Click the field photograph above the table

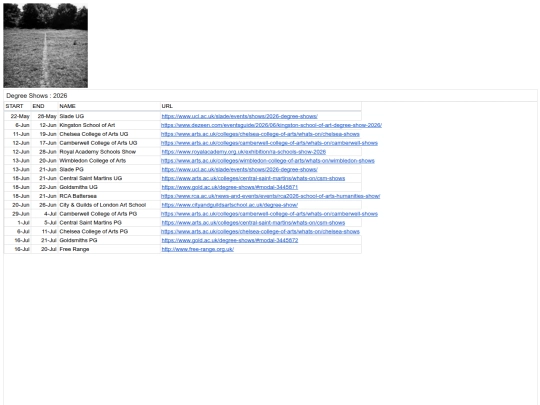(x=45, y=45)
